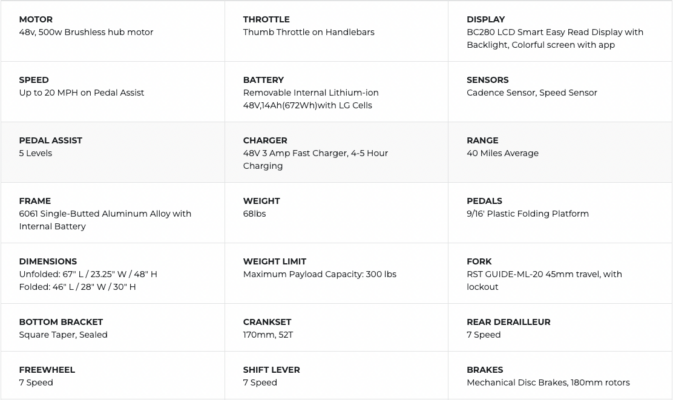Viewport: 673px width, 400px height.
Task: Click the DISPLAY spec heading
Action: tap(485, 19)
